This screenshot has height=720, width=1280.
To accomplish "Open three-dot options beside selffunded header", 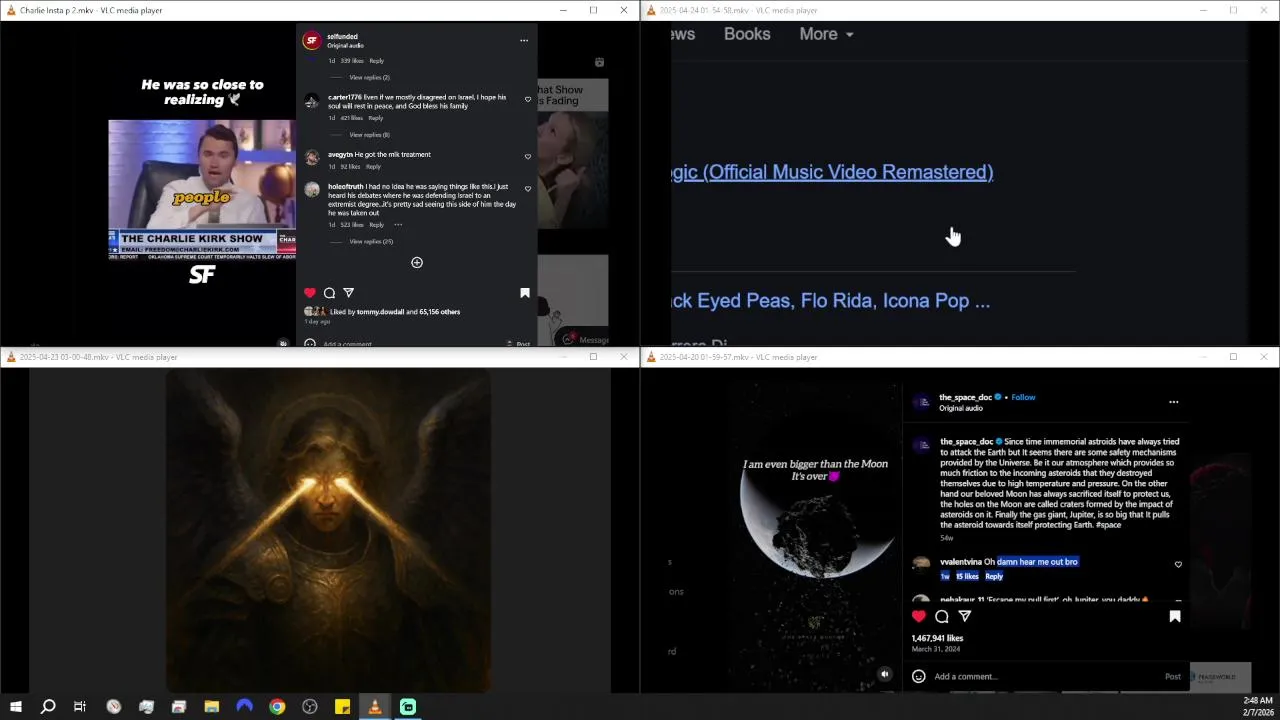I will (524, 41).
